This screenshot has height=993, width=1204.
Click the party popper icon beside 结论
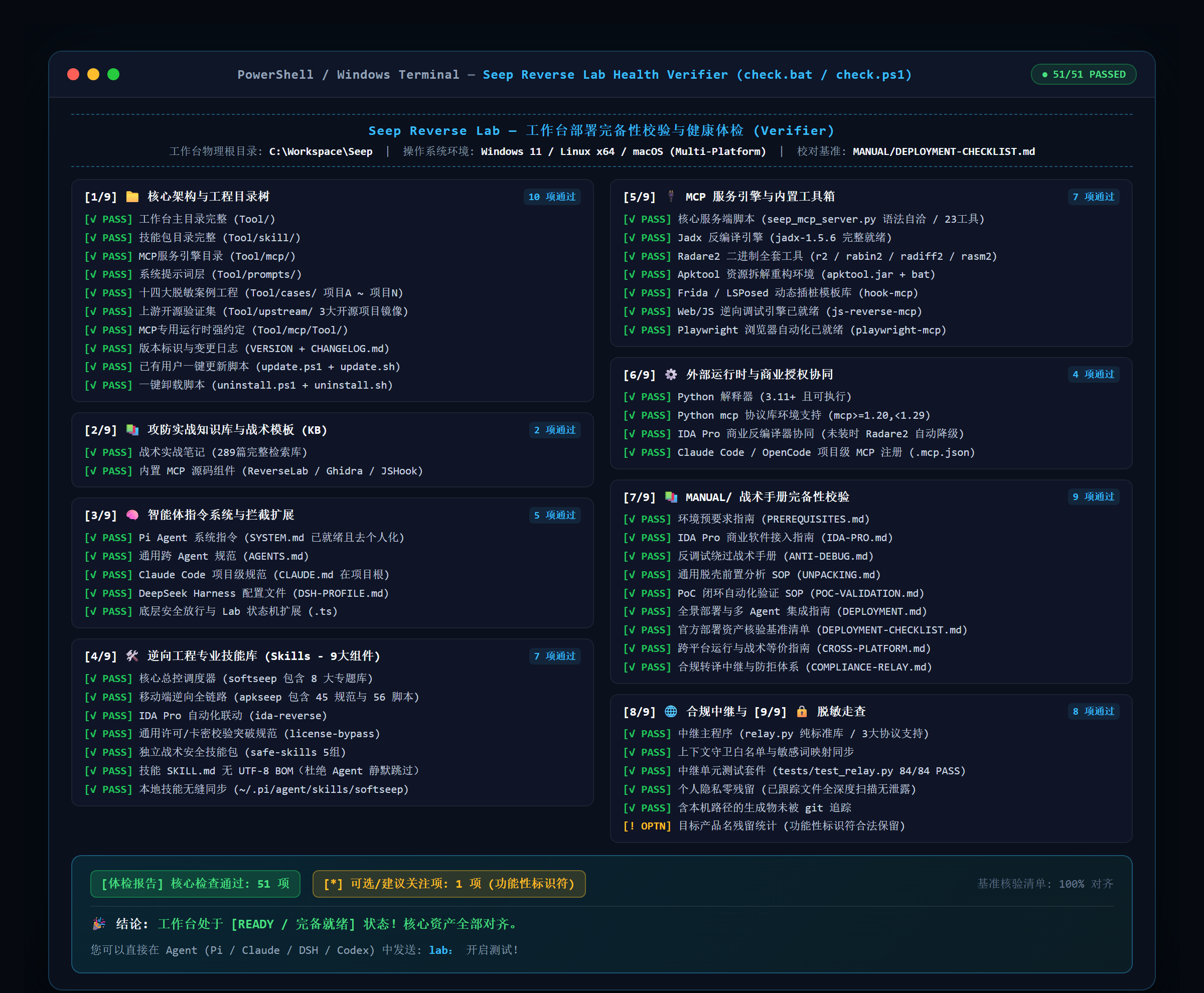point(99,923)
